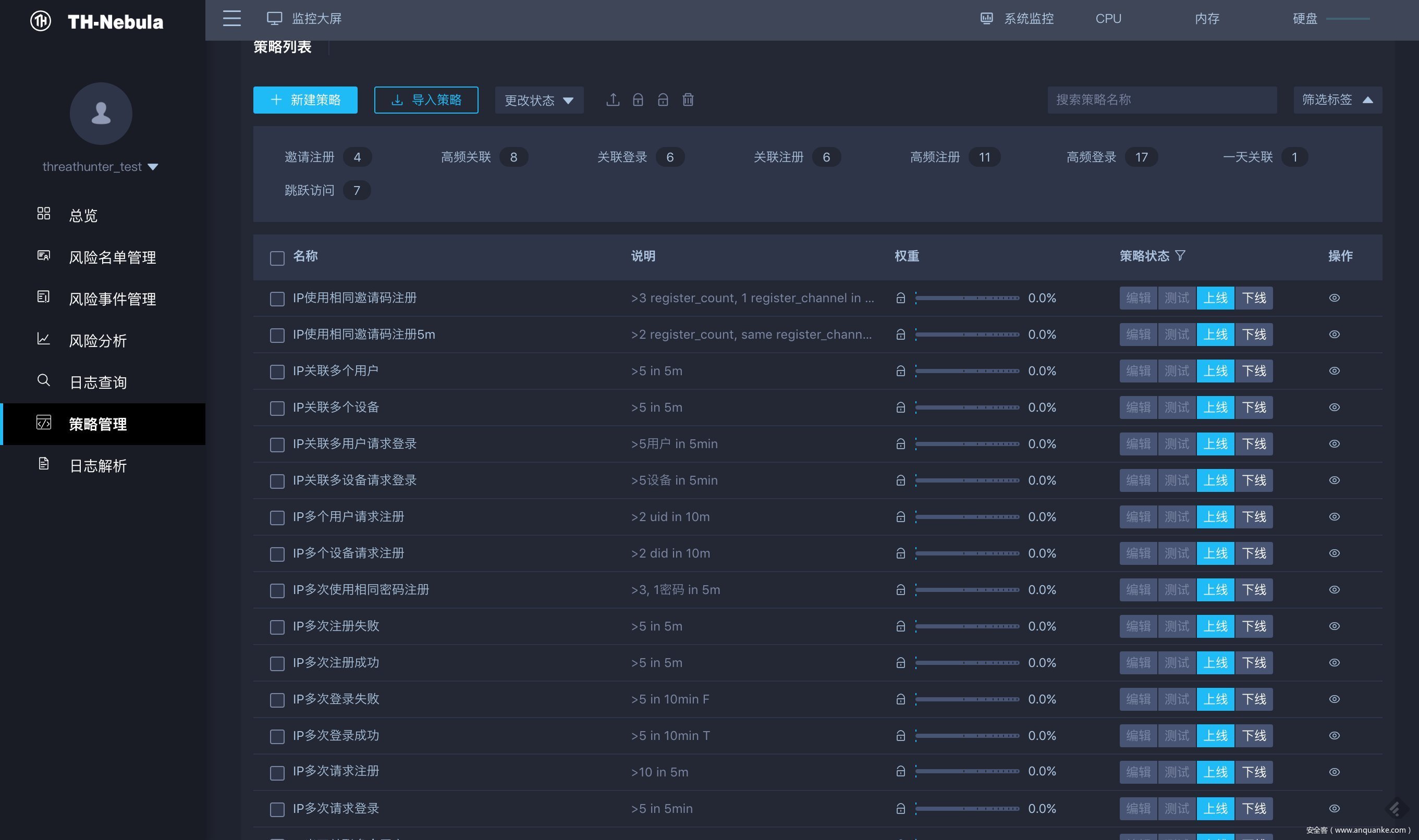Tick checkbox for IP关联多个设备 strategy
Screen dimensions: 1419x840
[277, 408]
